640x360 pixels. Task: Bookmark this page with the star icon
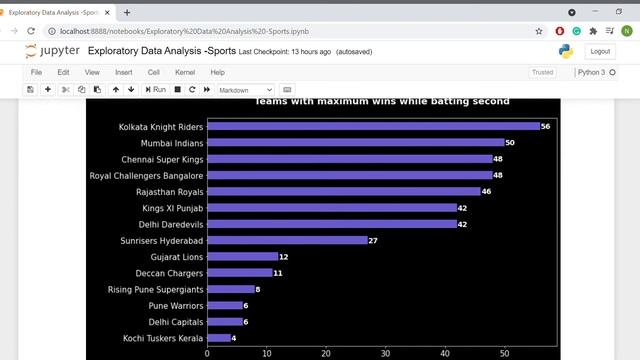click(539, 31)
